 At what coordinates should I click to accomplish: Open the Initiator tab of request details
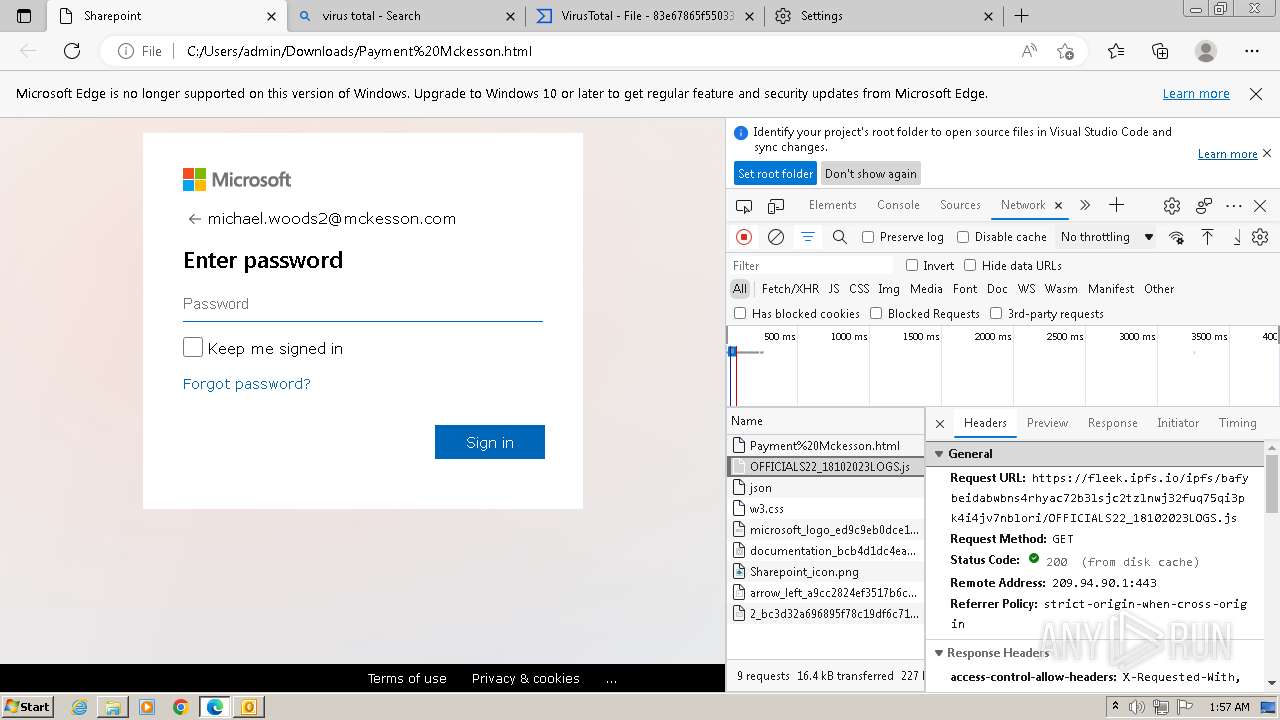(1178, 423)
